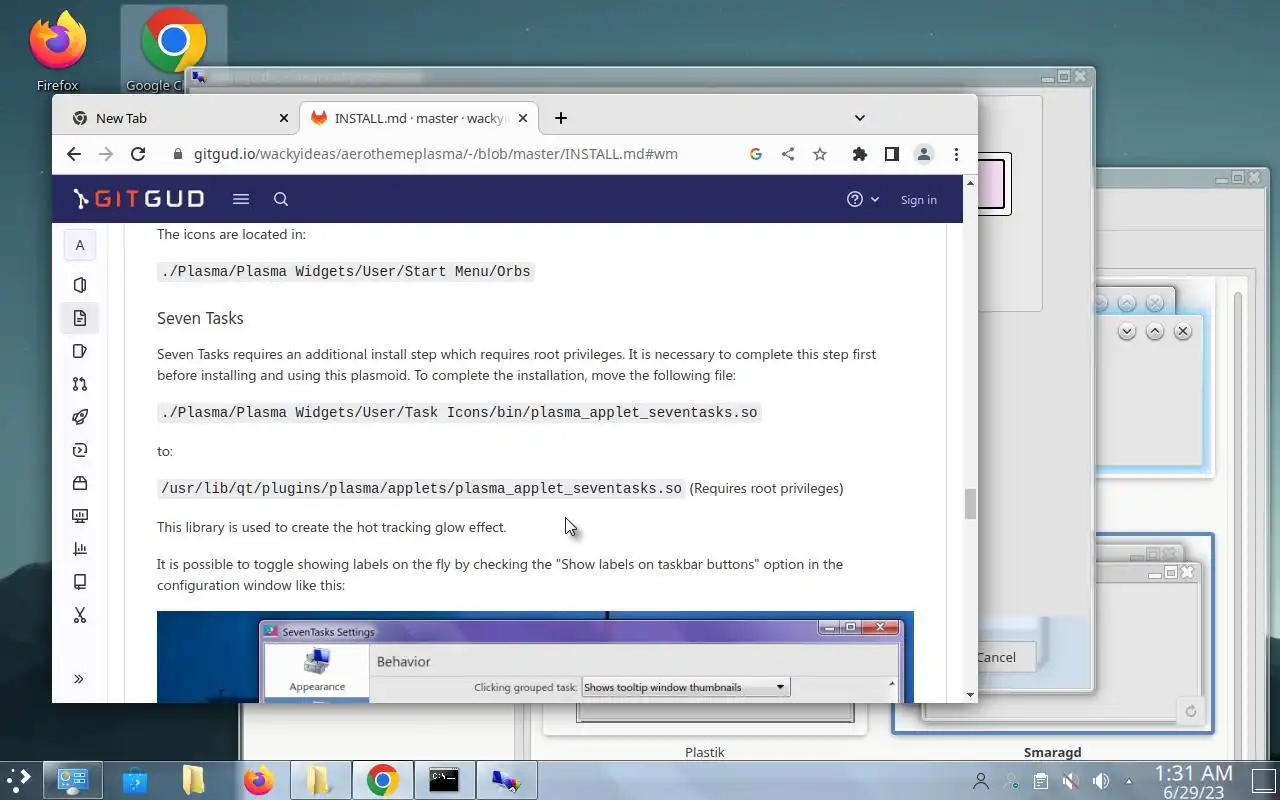
Task: Open the Google Chrome desktop shortcut
Action: (173, 49)
